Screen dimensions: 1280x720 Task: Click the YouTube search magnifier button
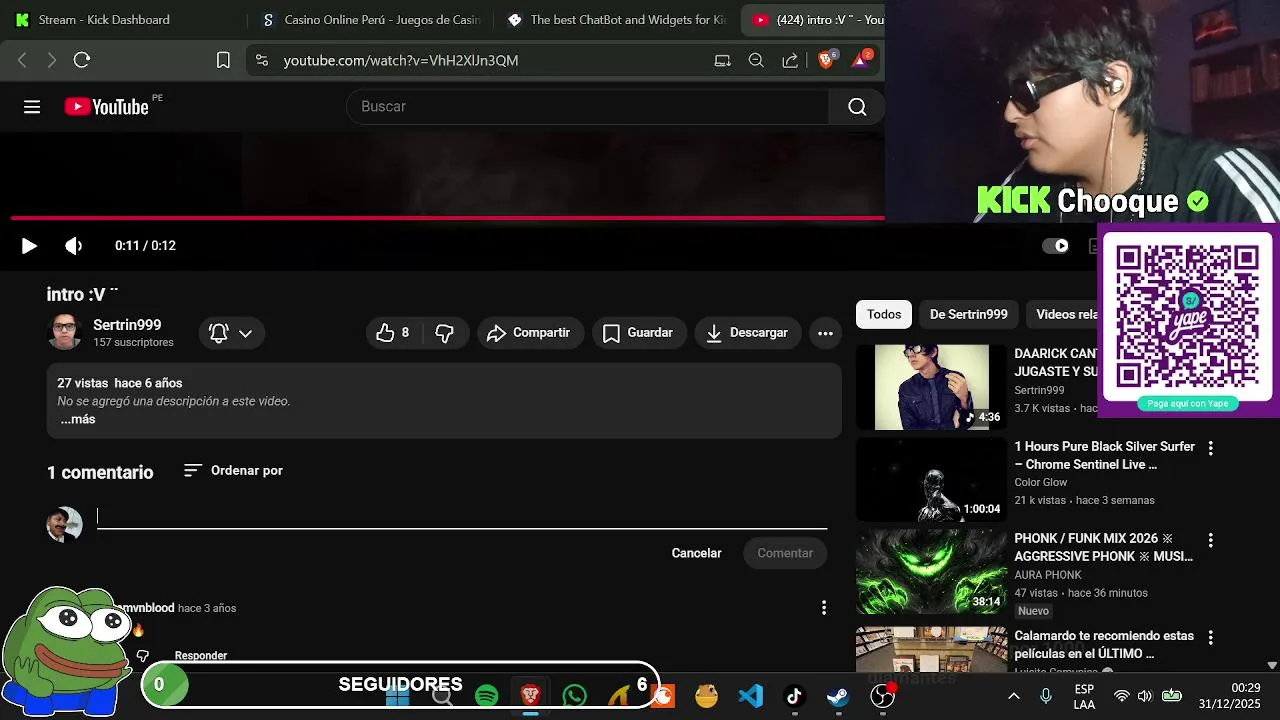point(857,107)
